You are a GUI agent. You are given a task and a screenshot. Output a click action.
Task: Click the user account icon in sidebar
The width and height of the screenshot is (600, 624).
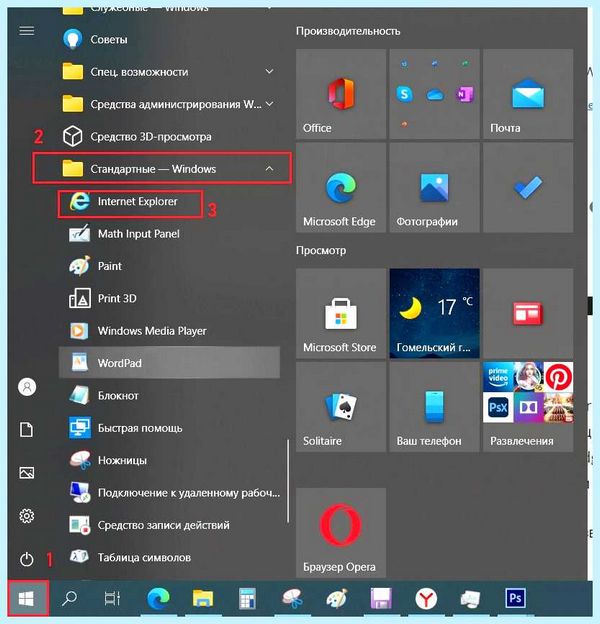(x=27, y=387)
